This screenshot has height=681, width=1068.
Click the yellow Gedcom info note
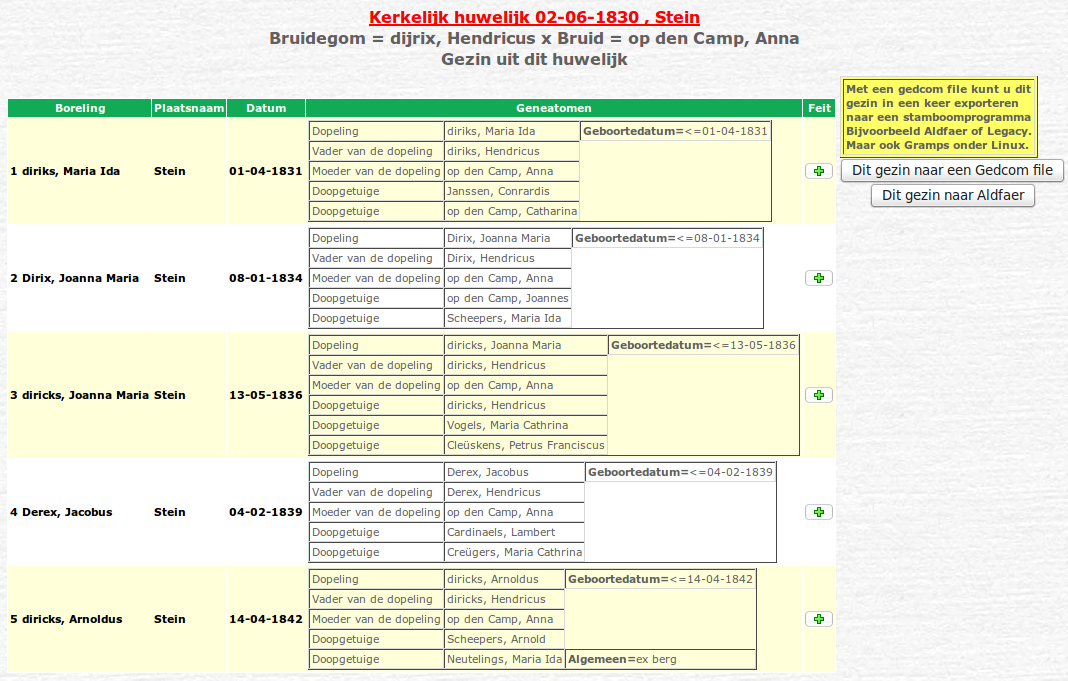tap(938, 117)
